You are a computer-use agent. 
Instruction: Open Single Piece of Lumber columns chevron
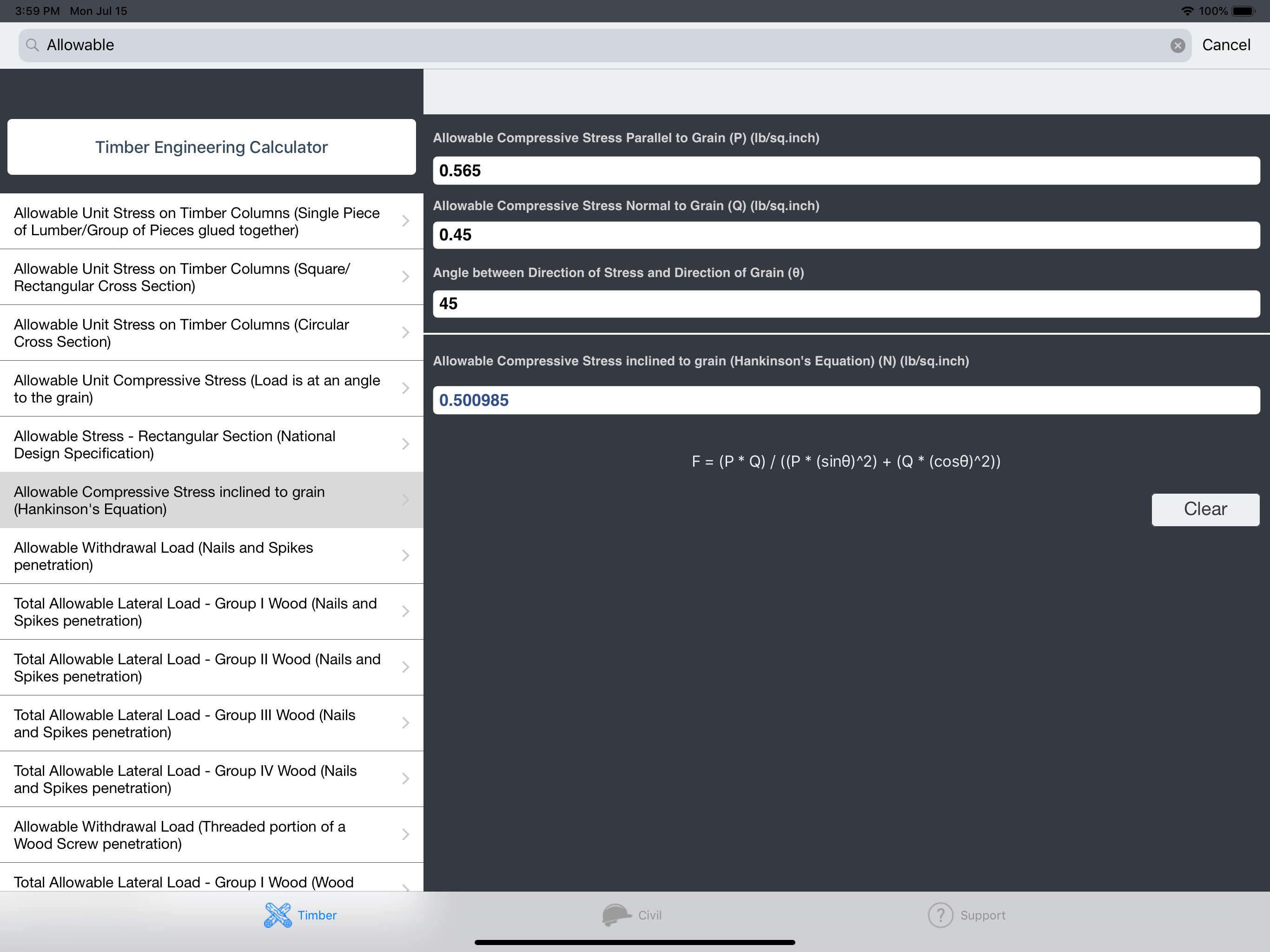click(405, 221)
